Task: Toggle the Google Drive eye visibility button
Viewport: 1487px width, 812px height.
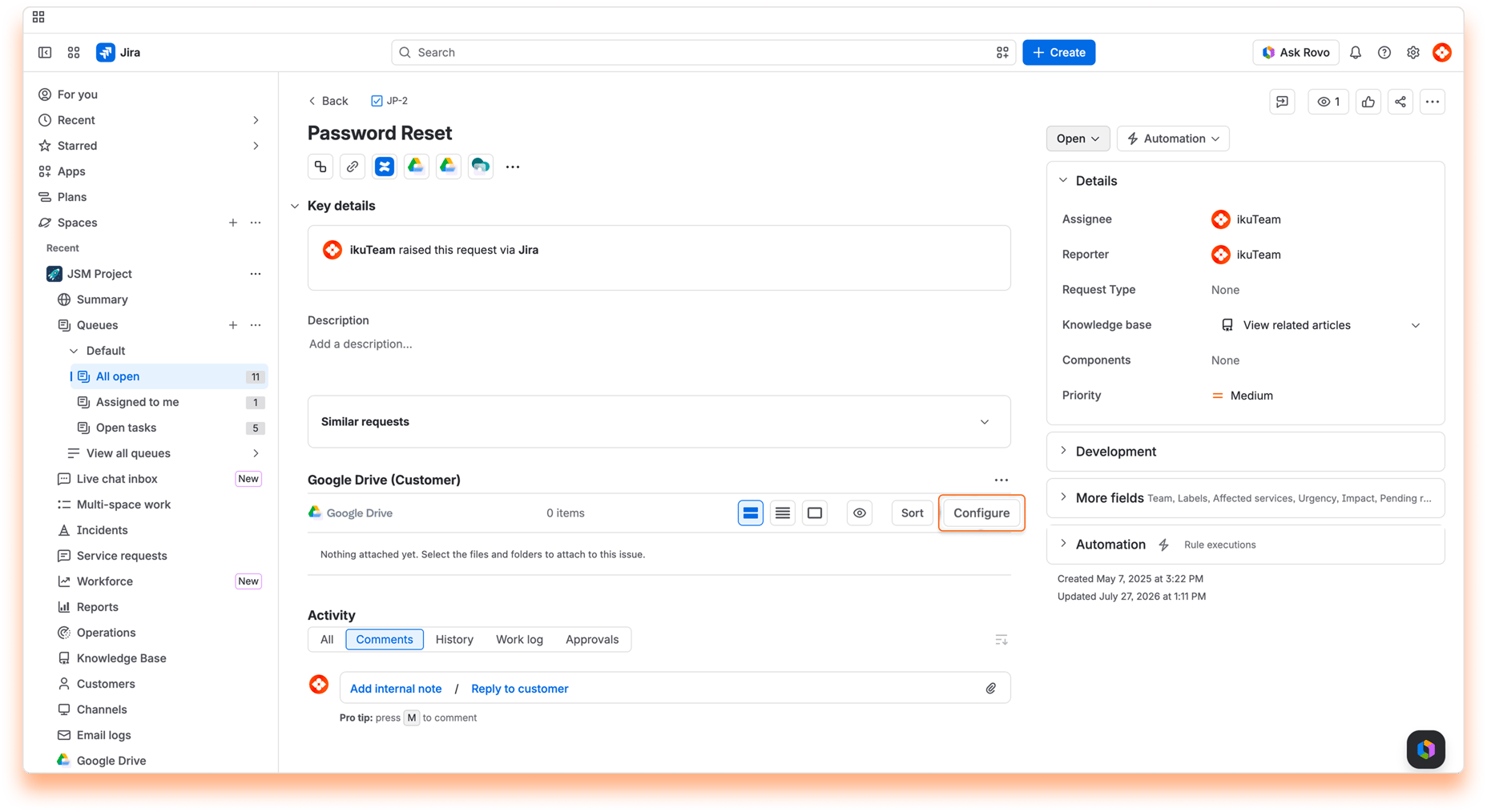Action: pyautogui.click(x=860, y=513)
